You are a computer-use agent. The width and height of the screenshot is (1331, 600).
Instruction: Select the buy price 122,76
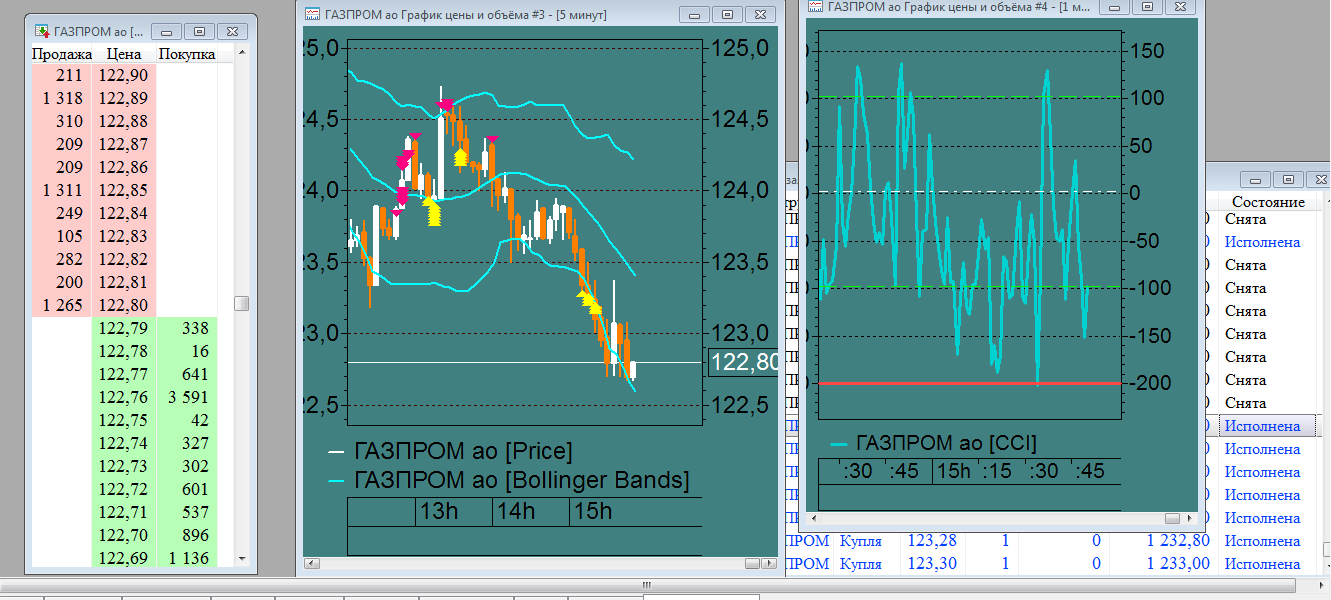click(x=124, y=397)
